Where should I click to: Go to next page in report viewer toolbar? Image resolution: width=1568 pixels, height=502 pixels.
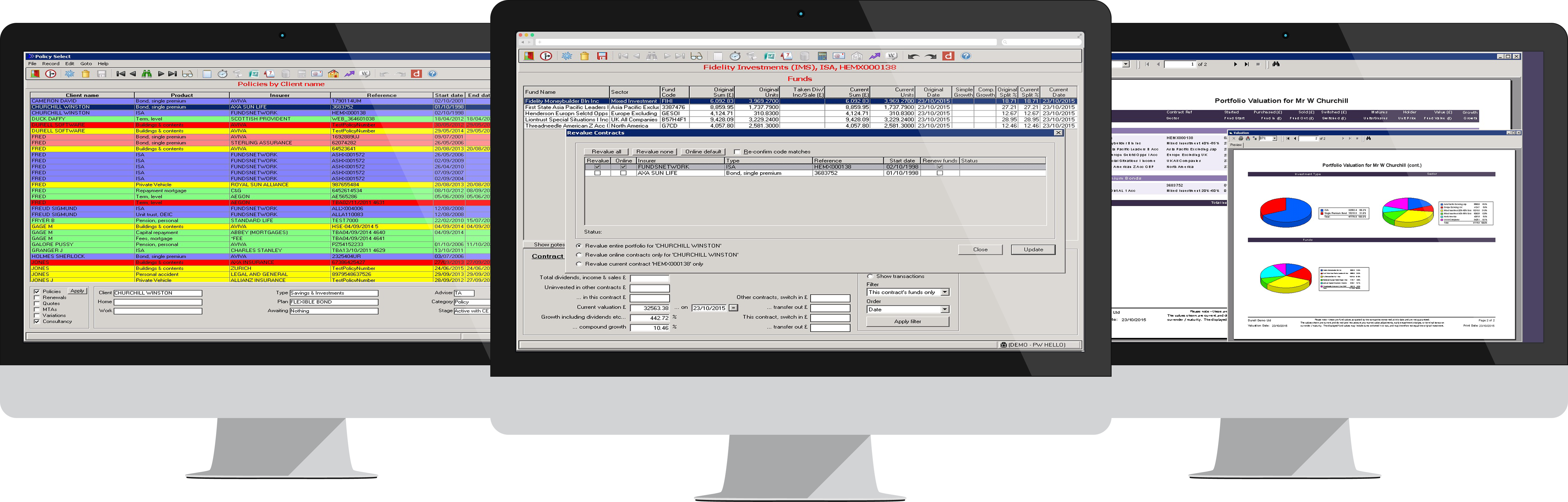[x=1235, y=64]
